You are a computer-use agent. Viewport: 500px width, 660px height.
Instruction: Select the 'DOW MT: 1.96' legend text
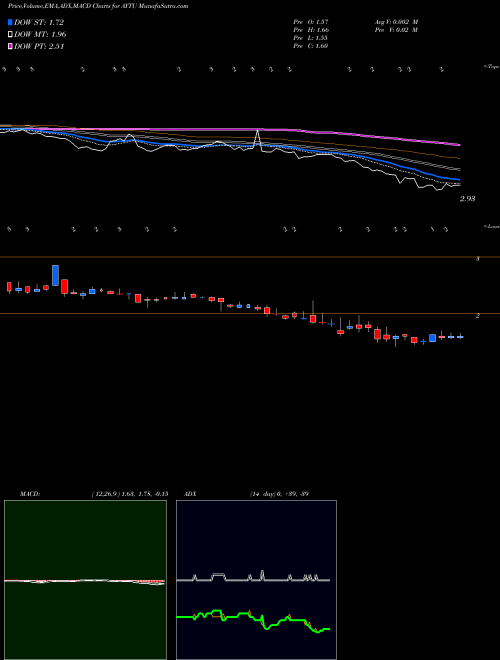(40, 35)
